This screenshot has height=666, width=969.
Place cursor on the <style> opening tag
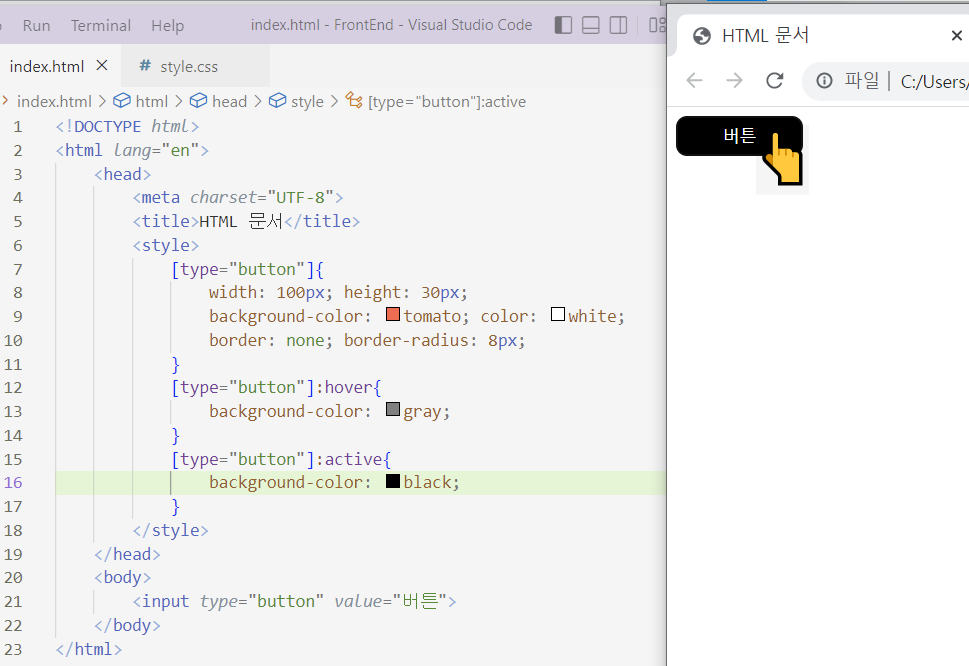(166, 245)
